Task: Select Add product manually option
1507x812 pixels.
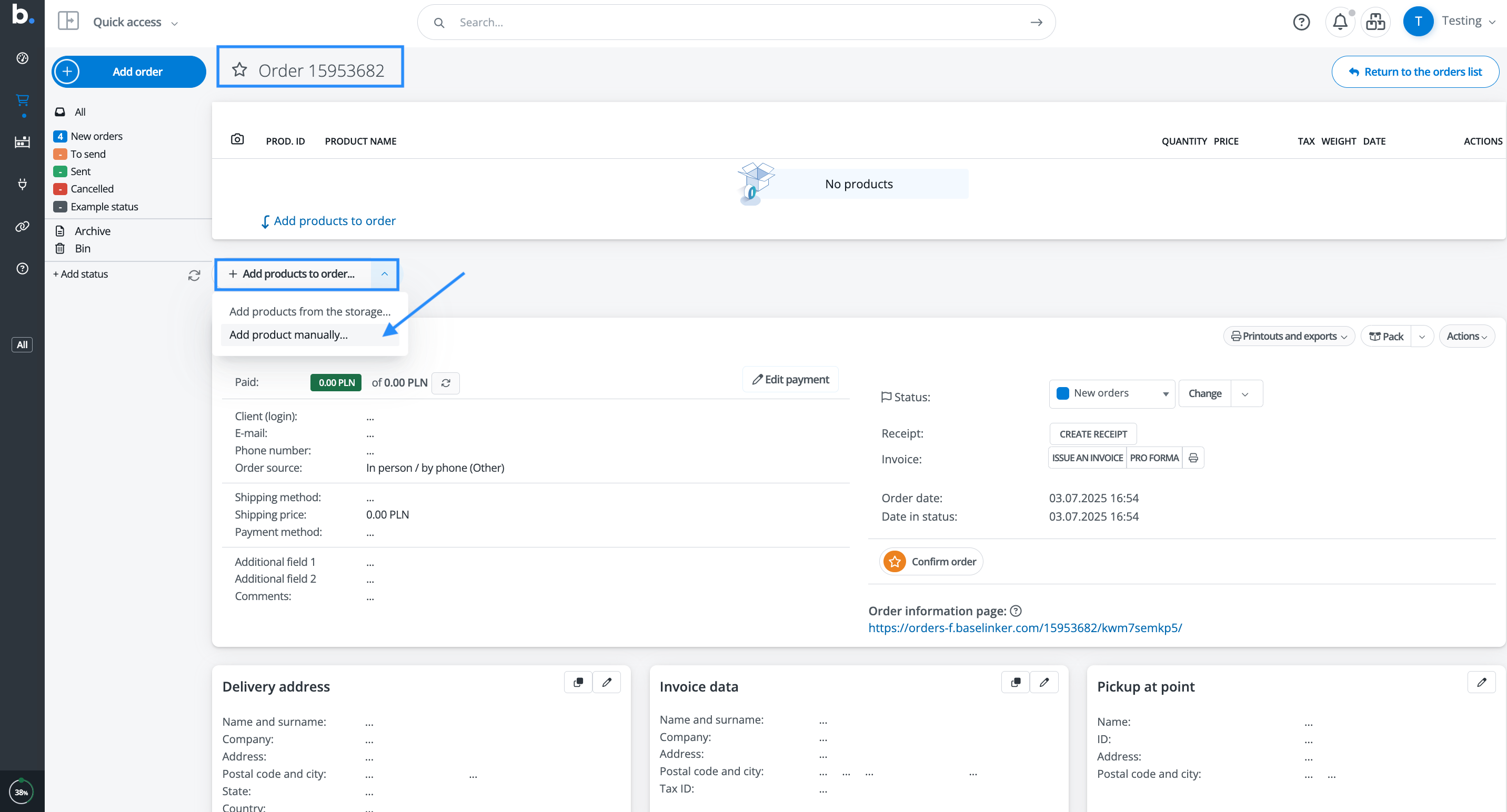Action: (x=288, y=335)
